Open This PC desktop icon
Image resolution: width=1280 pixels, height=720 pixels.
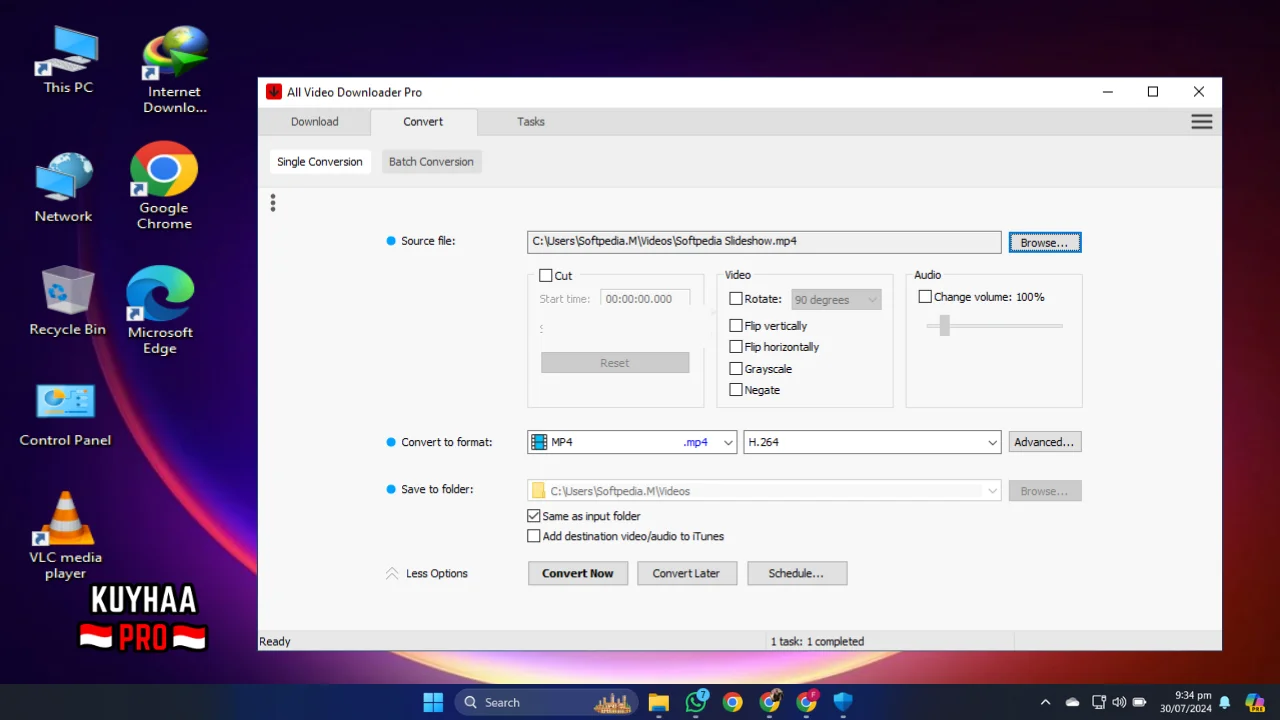tap(67, 59)
